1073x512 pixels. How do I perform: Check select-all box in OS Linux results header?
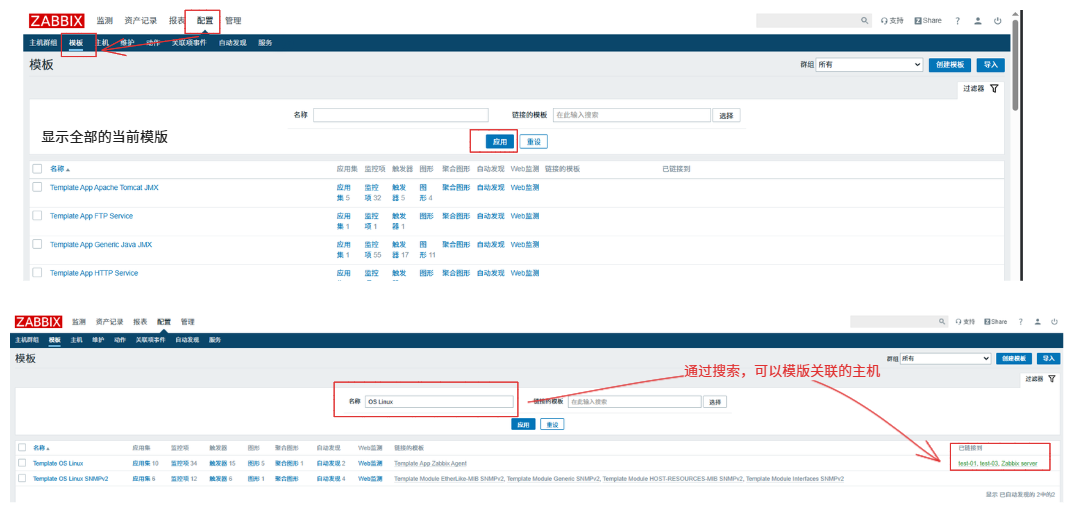22,448
